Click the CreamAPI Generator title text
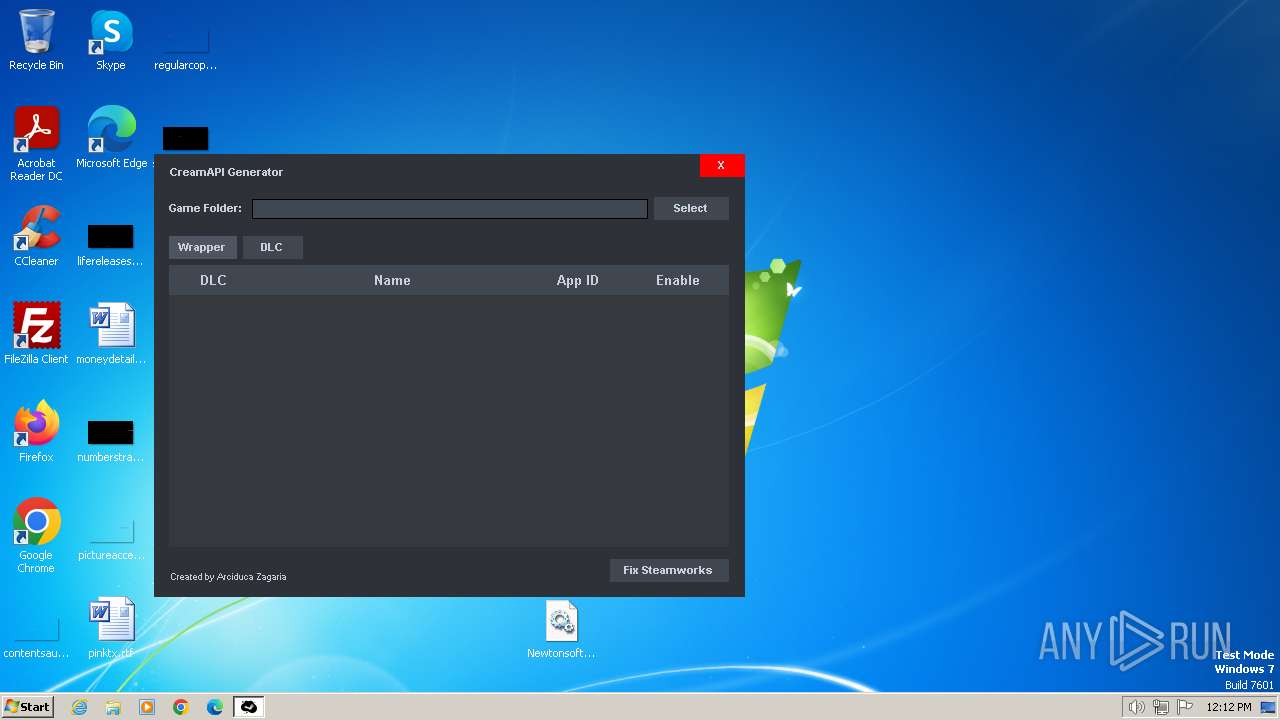Viewport: 1280px width, 720px height. 226,172
